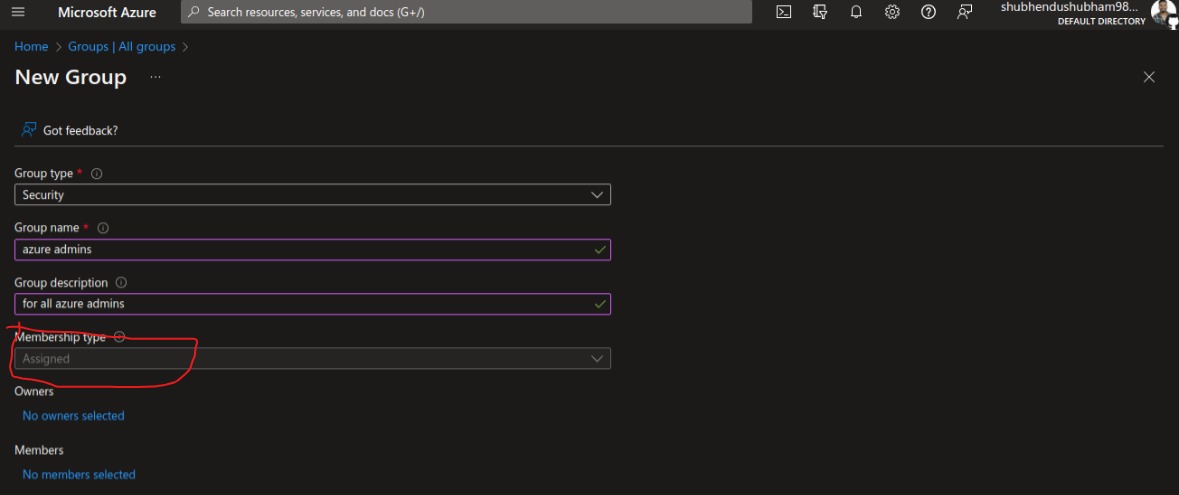Go to Home breadcrumb
This screenshot has height=495, width=1179.
coord(31,47)
